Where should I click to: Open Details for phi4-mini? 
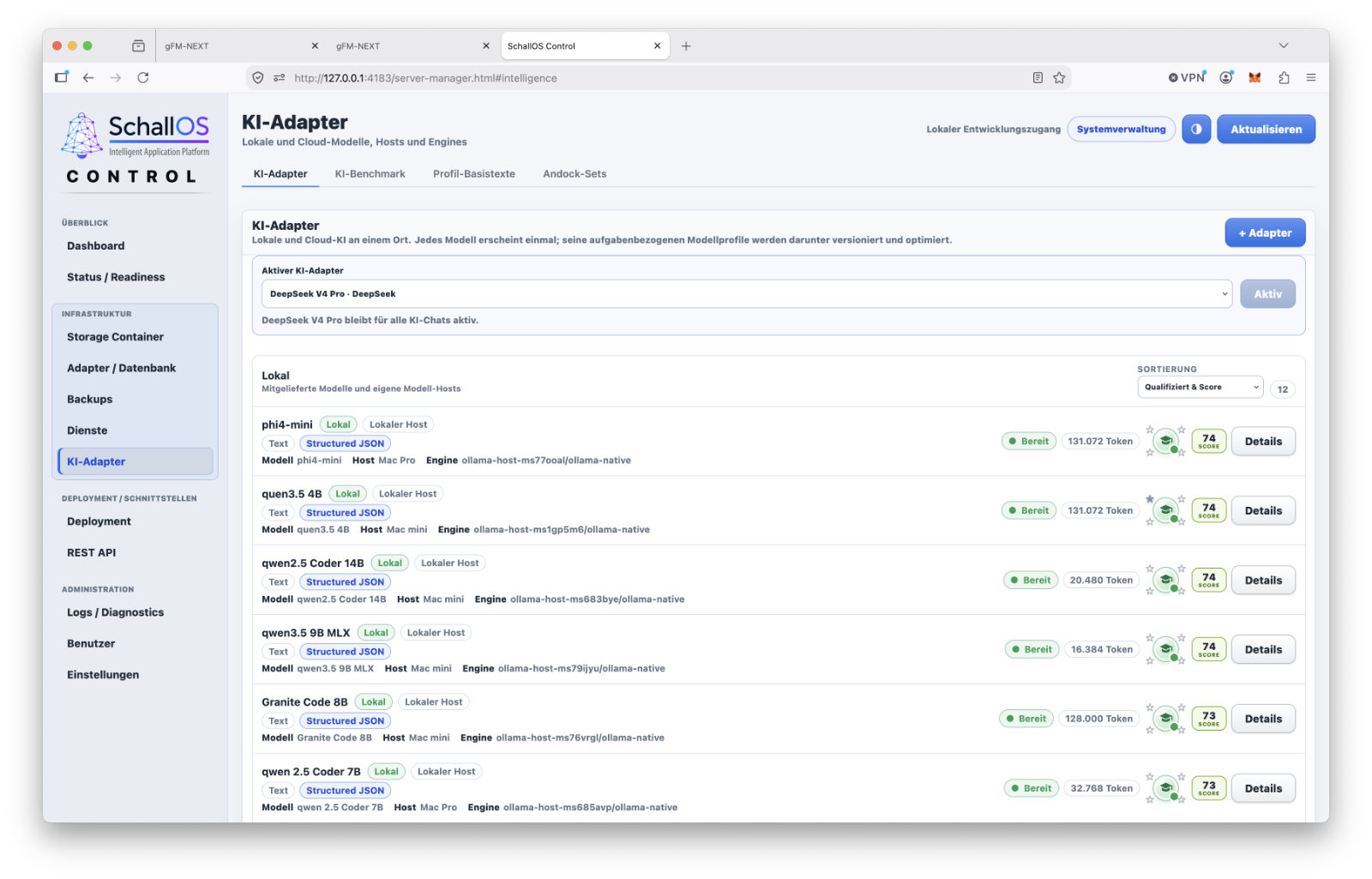[1263, 442]
